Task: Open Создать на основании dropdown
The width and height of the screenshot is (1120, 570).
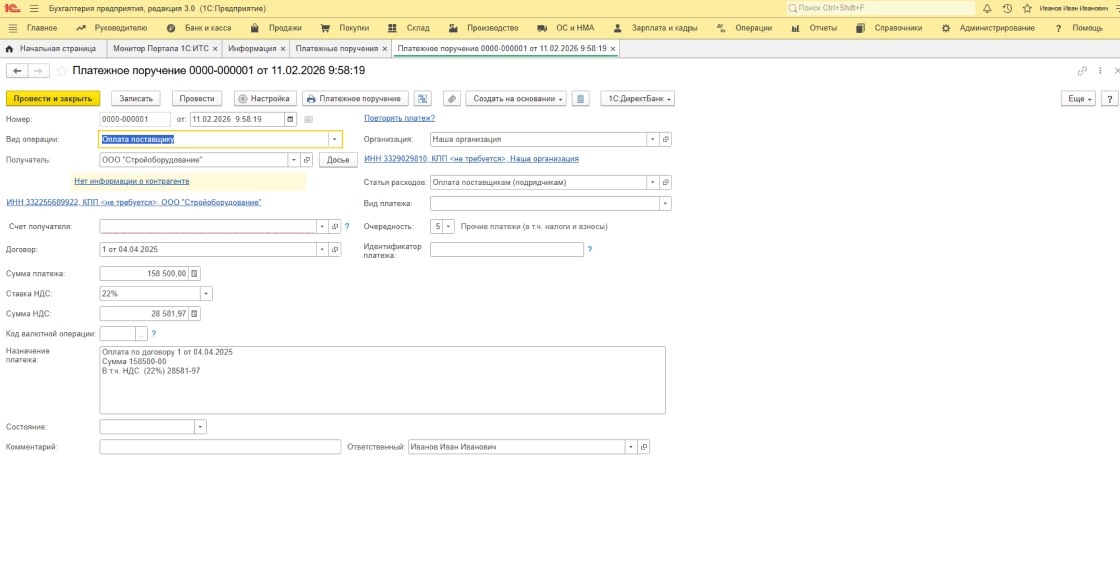Action: tap(516, 99)
